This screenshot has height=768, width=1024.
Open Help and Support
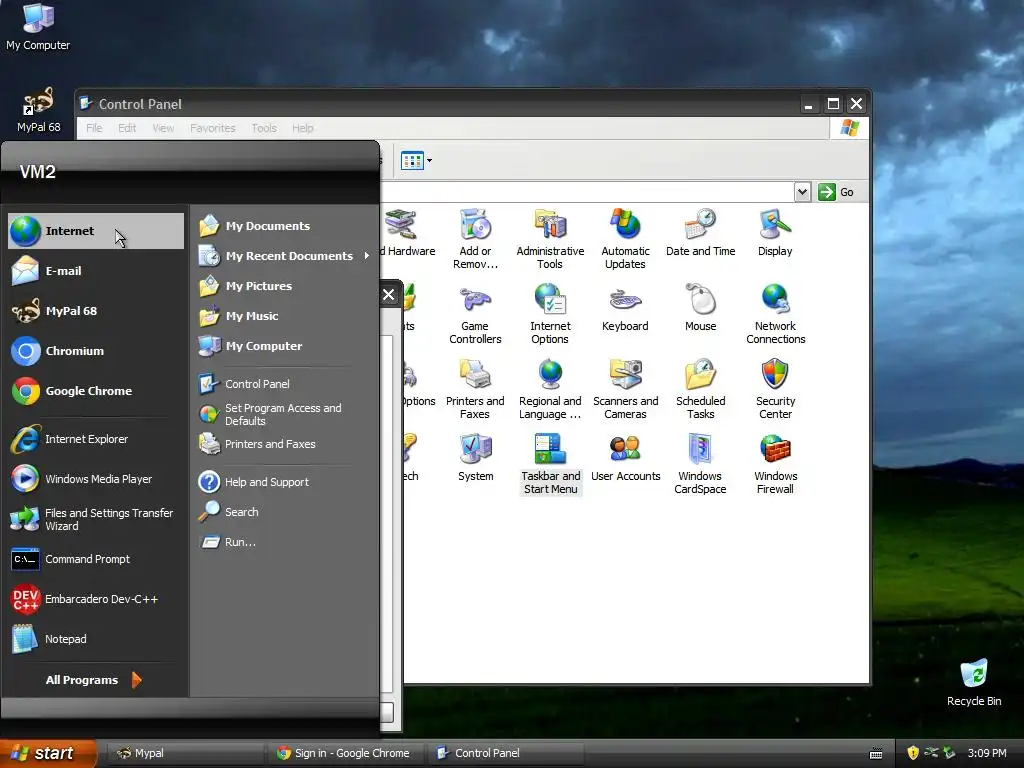coord(284,482)
